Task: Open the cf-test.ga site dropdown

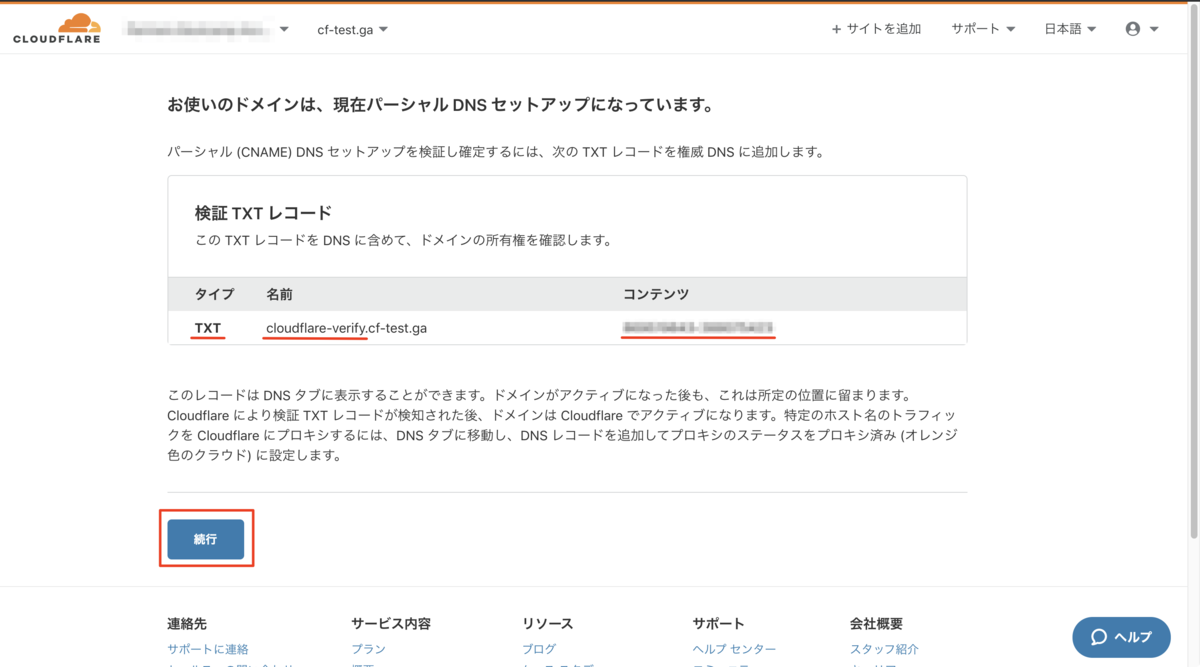Action: tap(352, 30)
